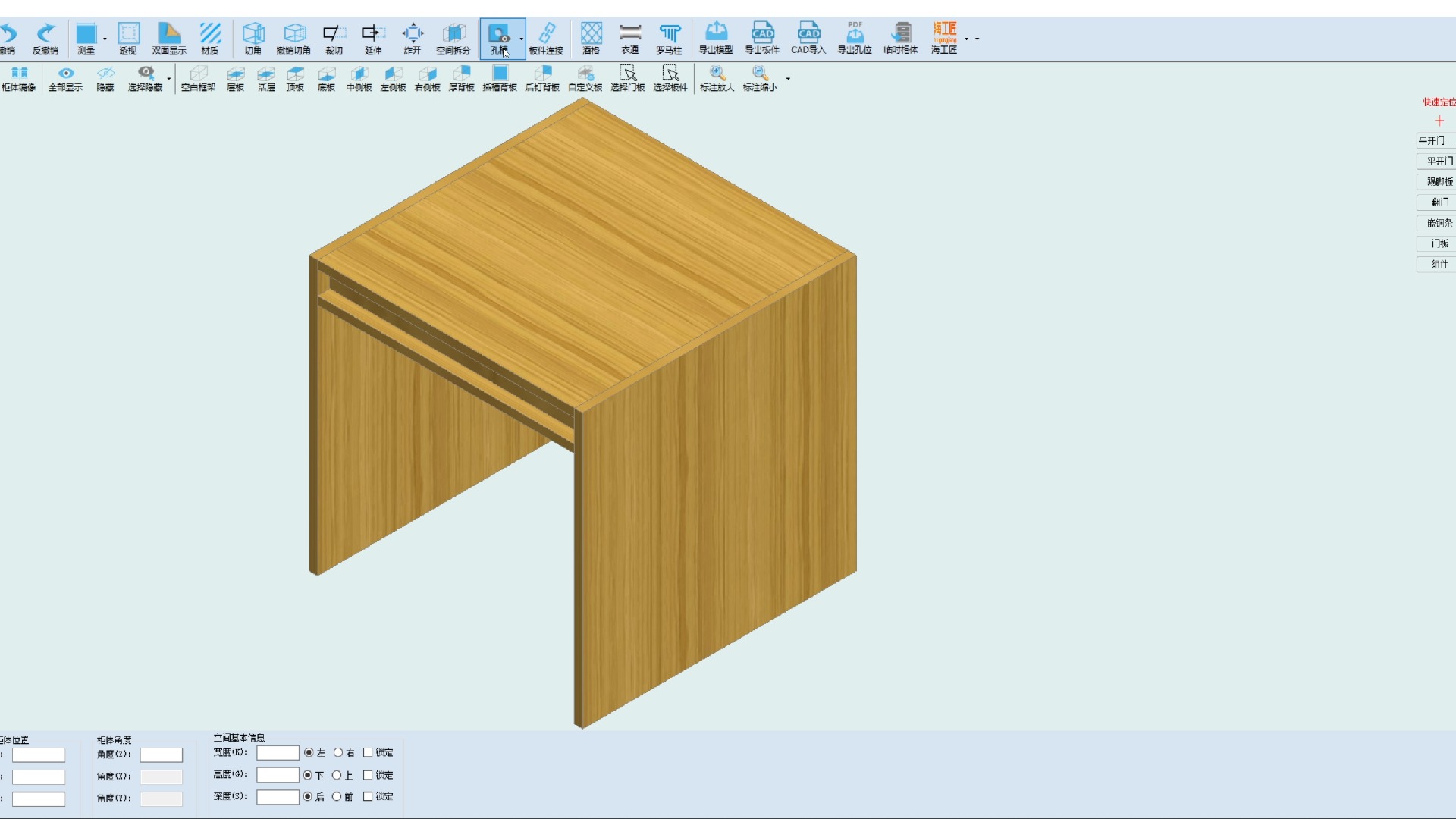This screenshot has height=819, width=1456.
Task: Expand the 孔槽 tool dropdown arrow
Action: (521, 39)
